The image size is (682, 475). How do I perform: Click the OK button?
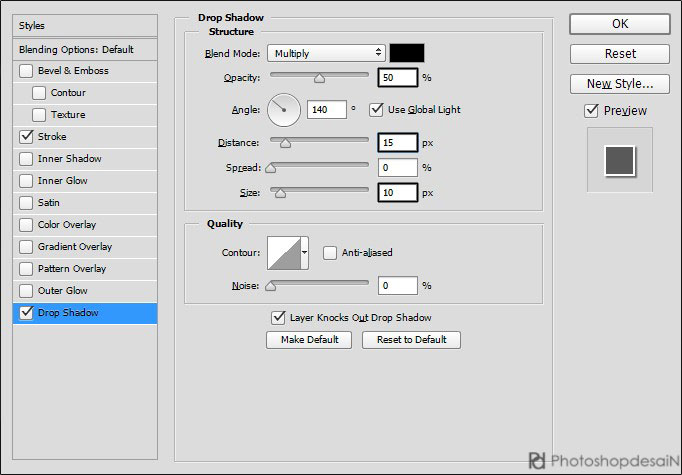[x=619, y=24]
